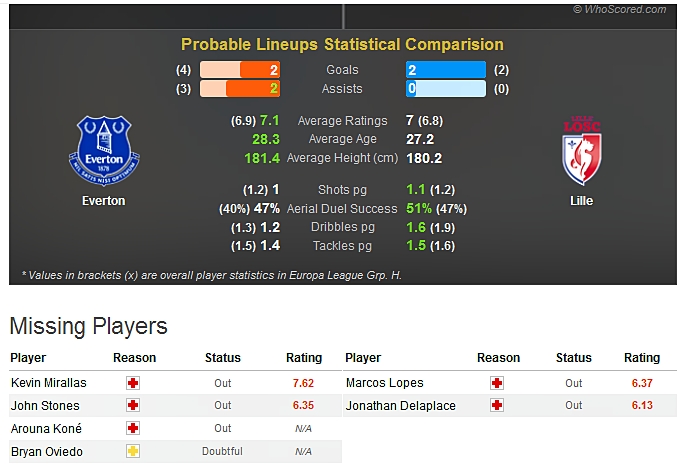Click John Stones injury cross icon
Screen dimensions: 678x471
[x=133, y=405]
